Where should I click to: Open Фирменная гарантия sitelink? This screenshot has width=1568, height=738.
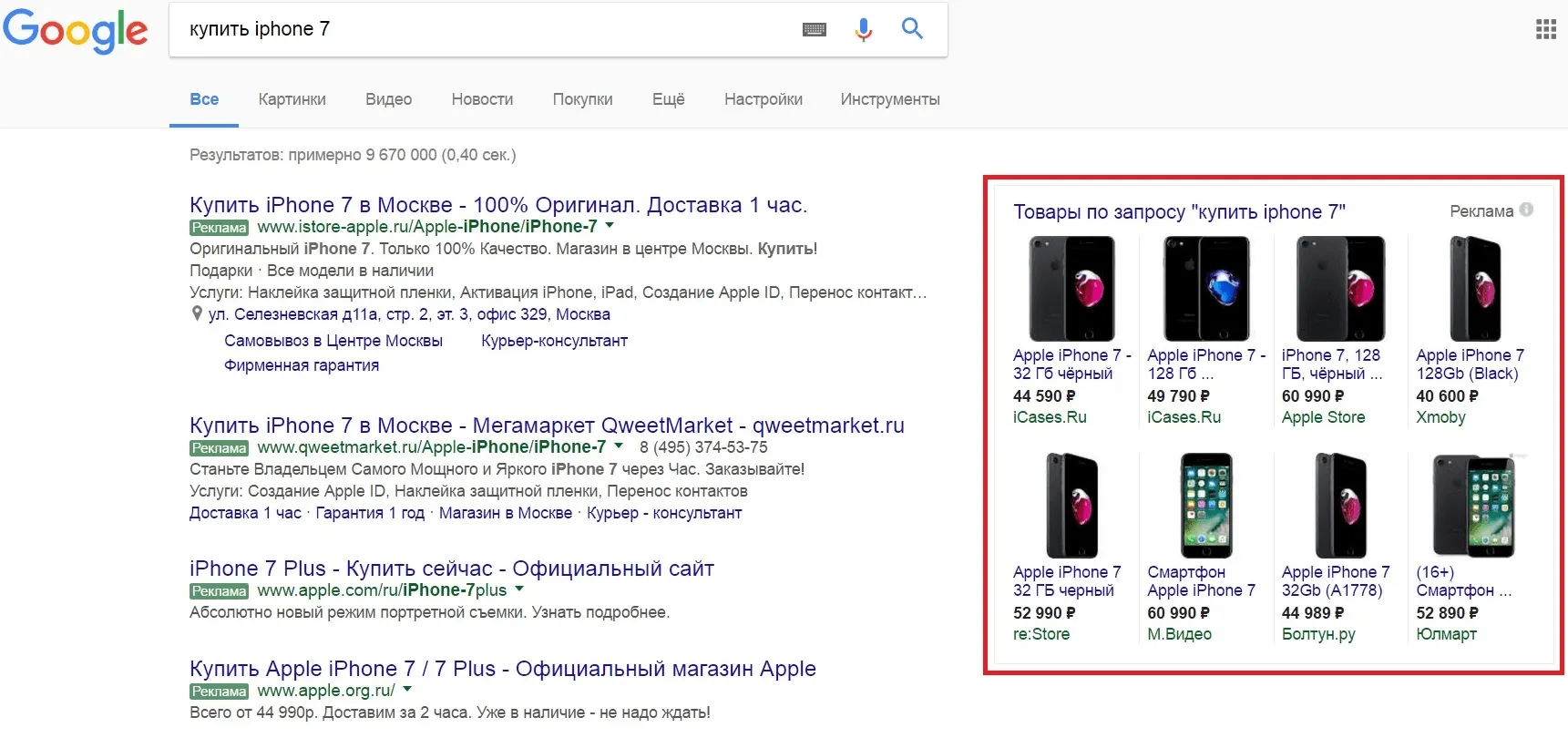point(302,365)
